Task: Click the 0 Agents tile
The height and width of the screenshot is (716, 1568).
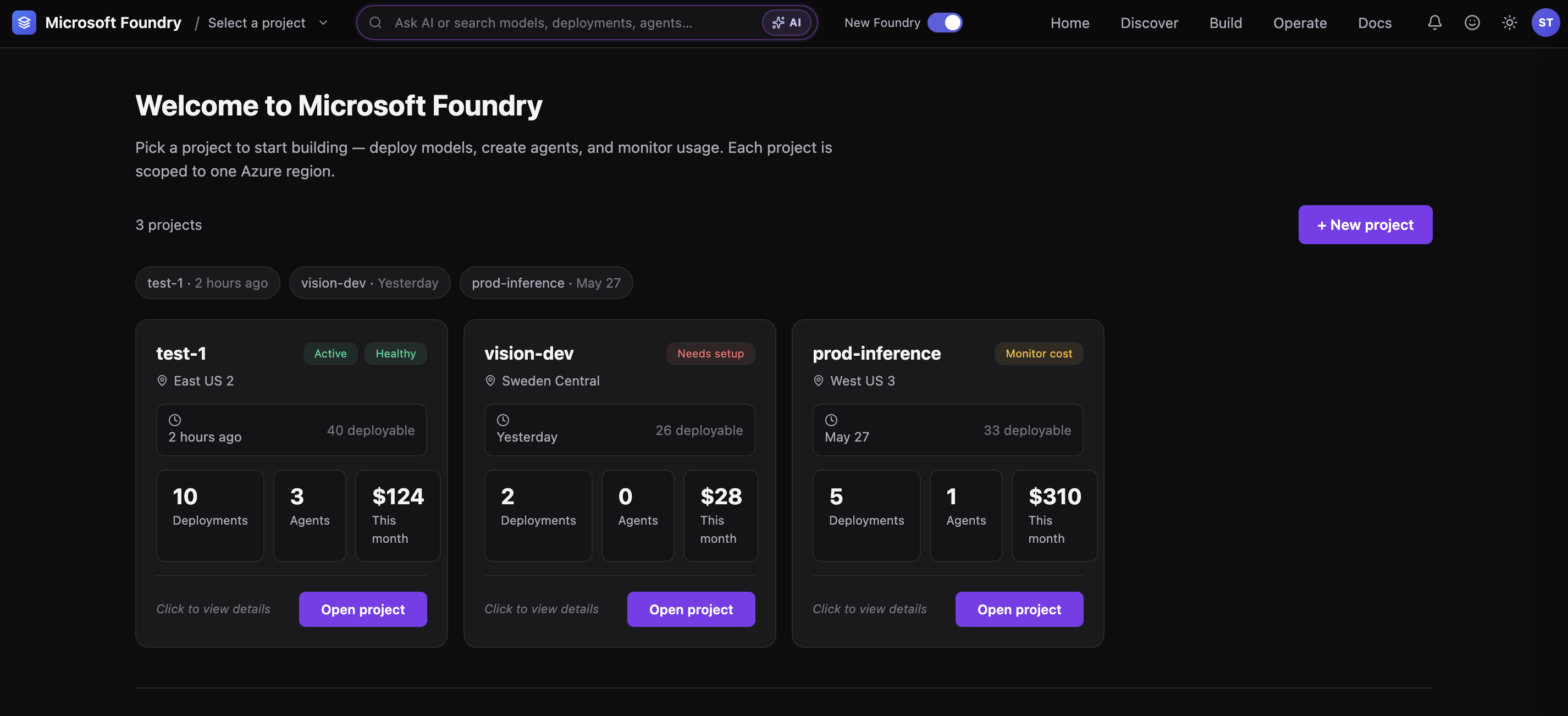Action: click(638, 516)
